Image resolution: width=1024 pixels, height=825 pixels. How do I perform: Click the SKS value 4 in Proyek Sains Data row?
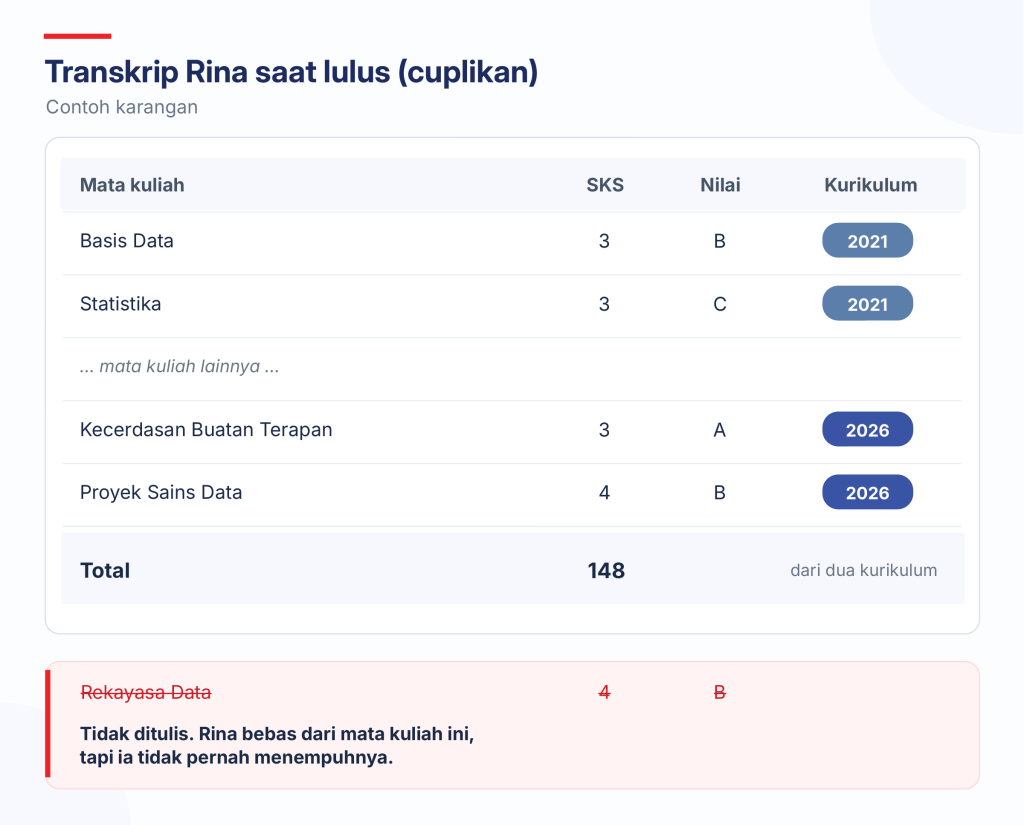(x=604, y=493)
